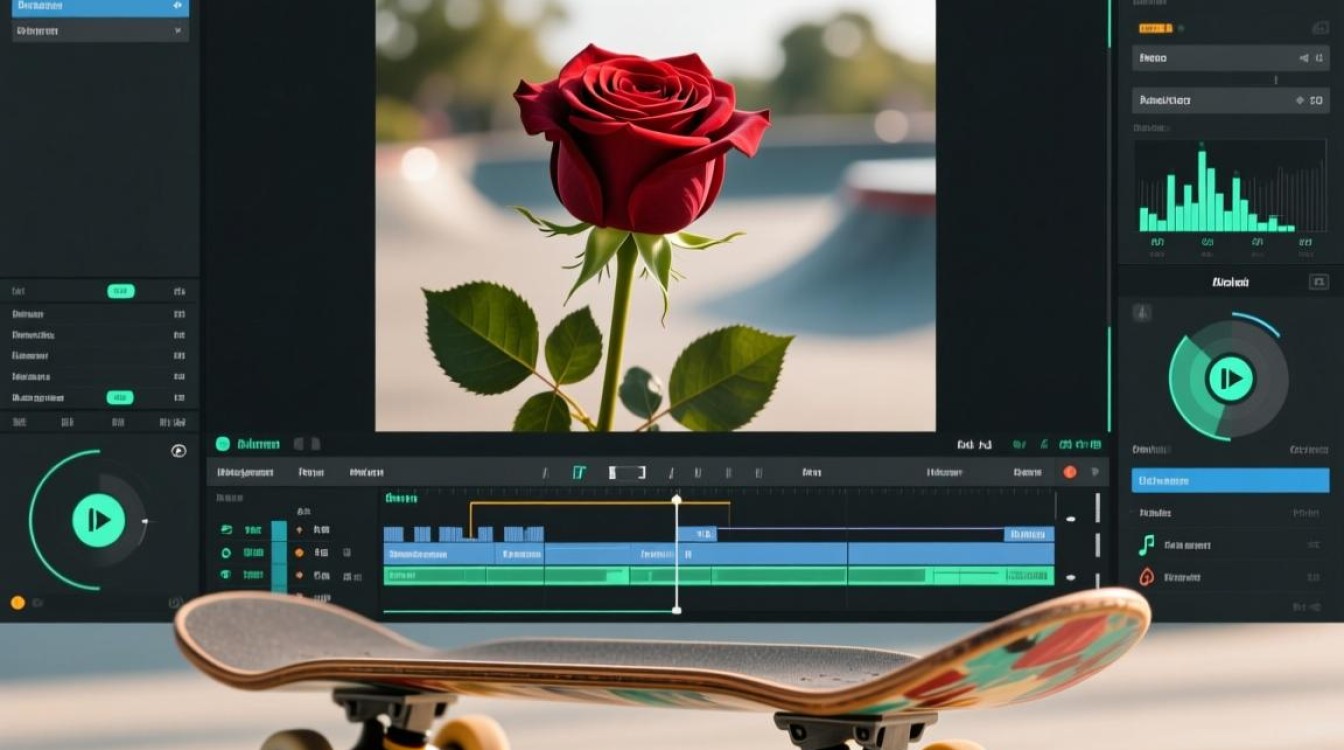The image size is (1344, 750).
Task: Click the orange dot on the second track row
Action: [298, 552]
